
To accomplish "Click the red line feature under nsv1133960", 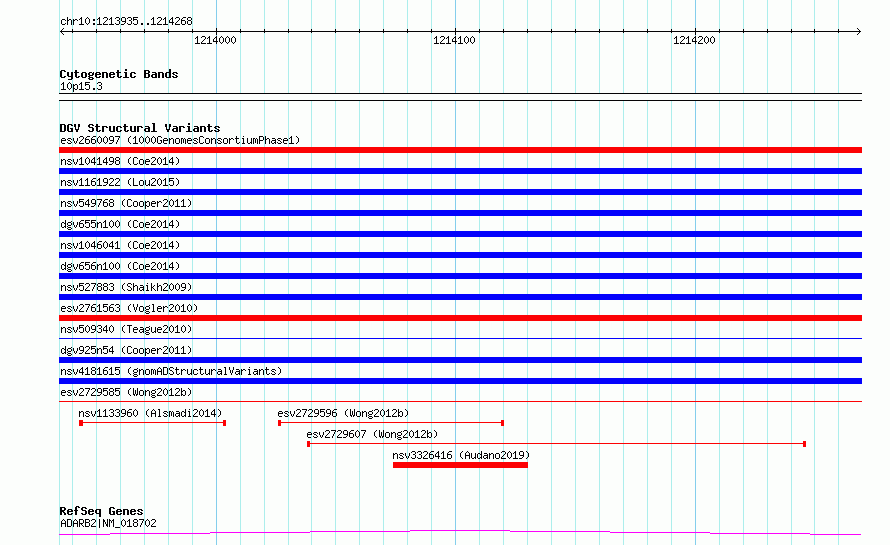I will 153,423.
